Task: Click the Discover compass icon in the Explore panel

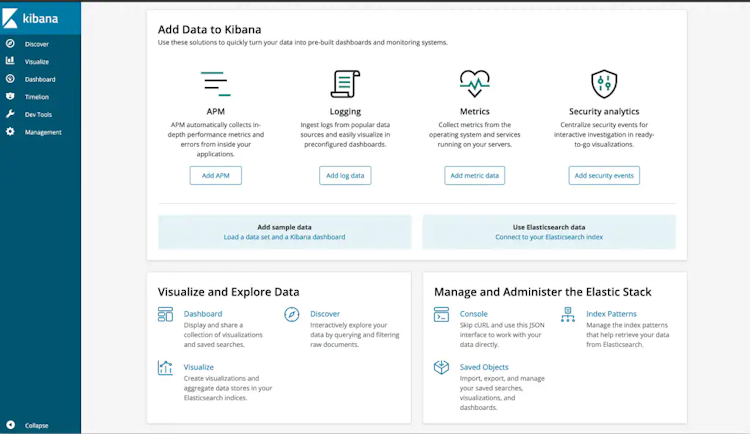Action: [x=292, y=315]
